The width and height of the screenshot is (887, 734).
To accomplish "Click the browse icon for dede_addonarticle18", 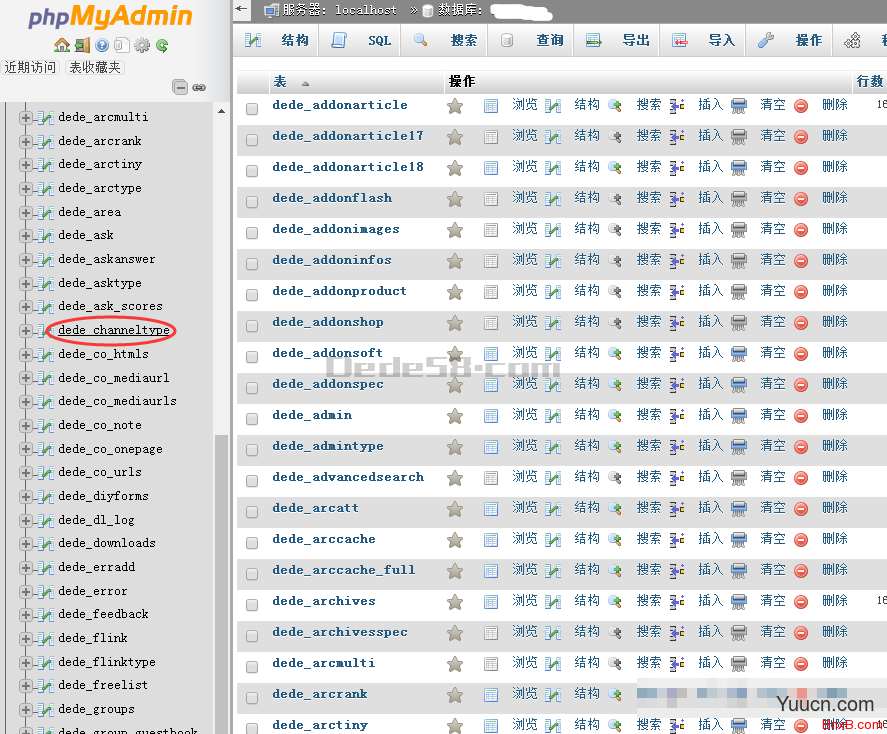I will pos(491,168).
